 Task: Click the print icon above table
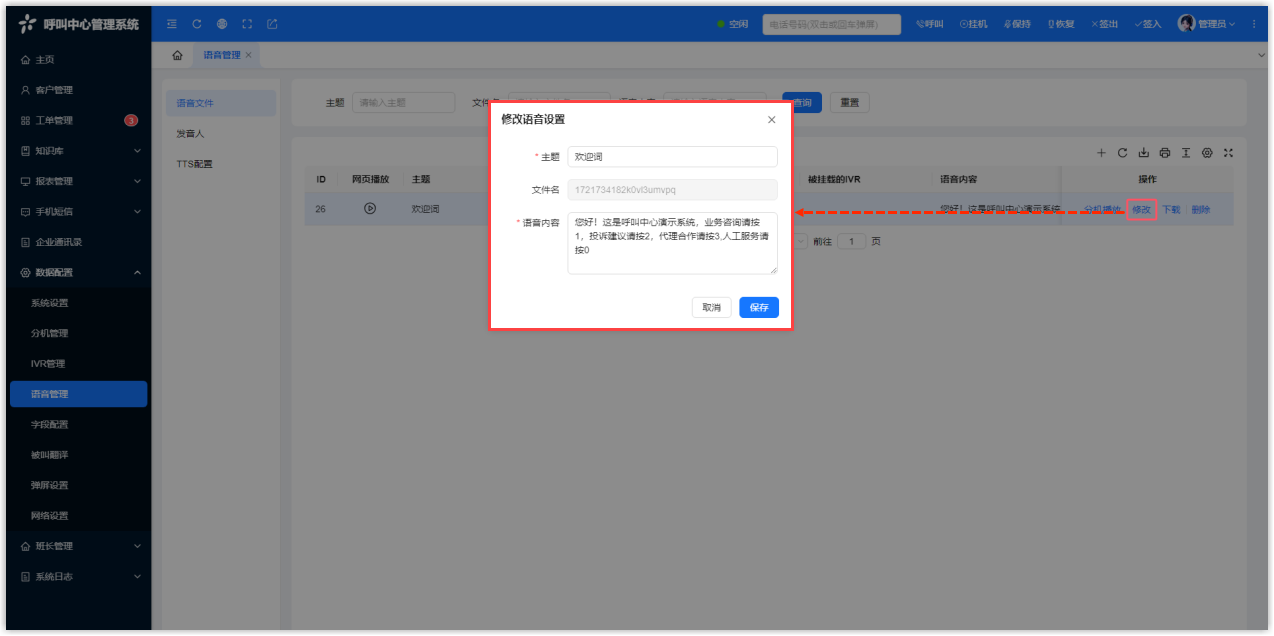click(1165, 153)
